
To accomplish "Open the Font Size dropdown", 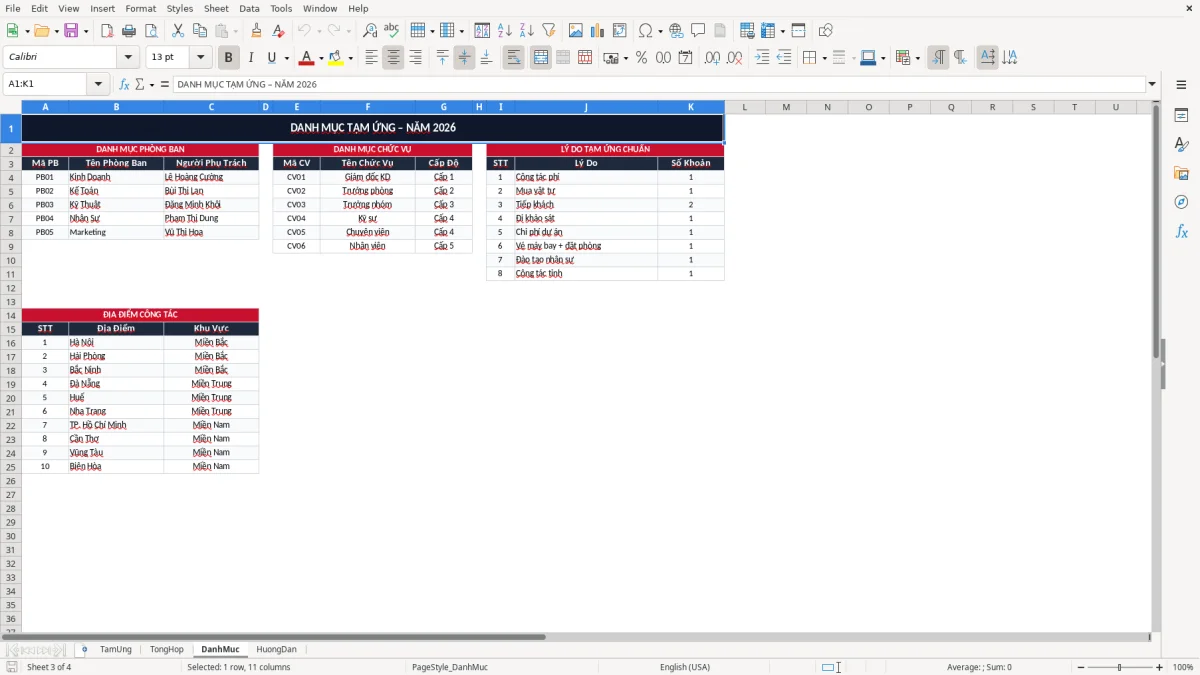I will coord(201,58).
